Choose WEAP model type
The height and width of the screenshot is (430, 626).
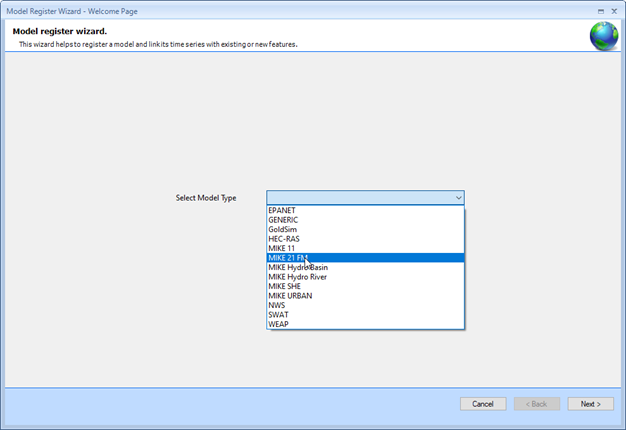[365, 324]
